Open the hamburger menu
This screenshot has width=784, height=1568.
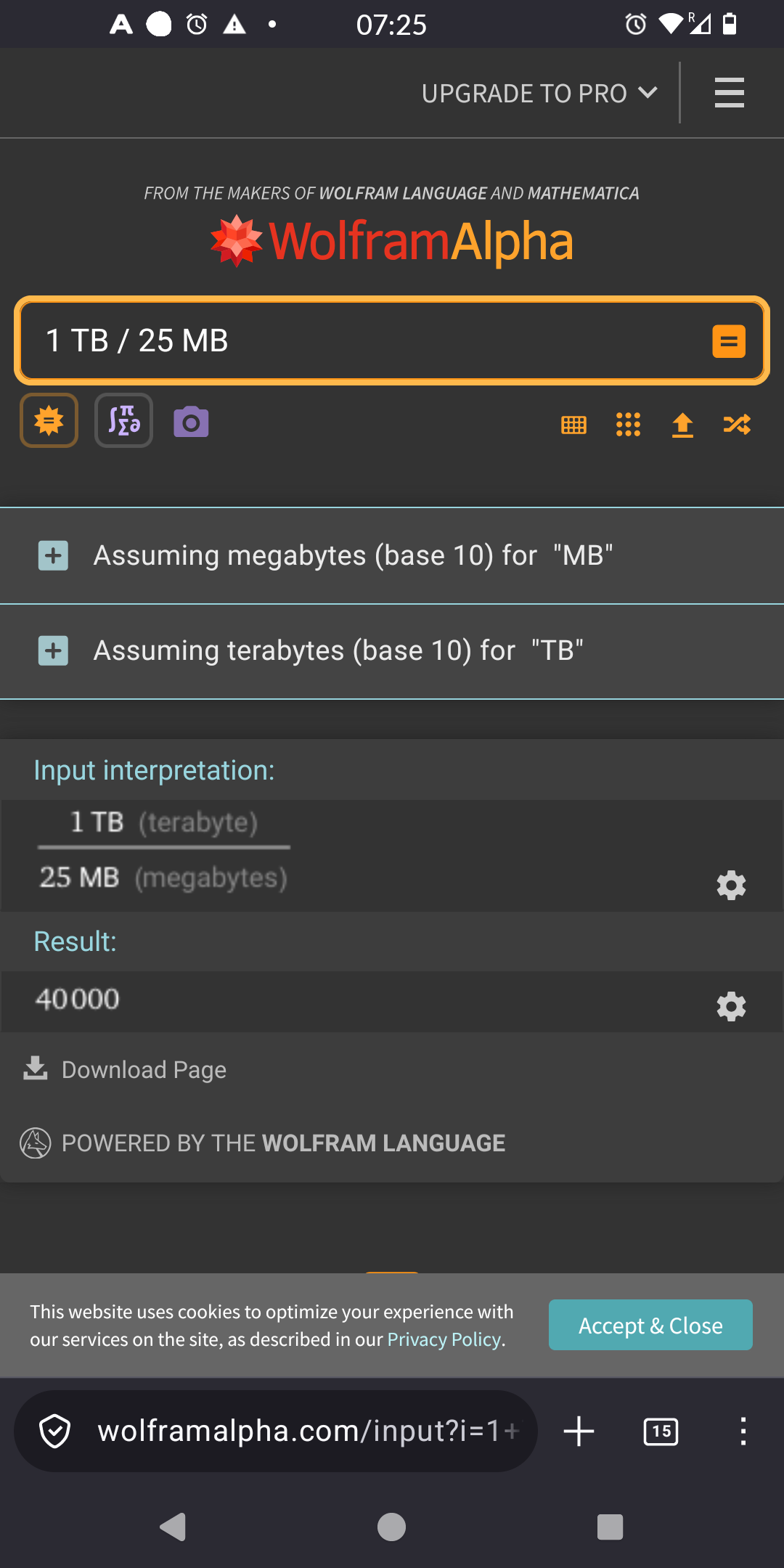(729, 93)
